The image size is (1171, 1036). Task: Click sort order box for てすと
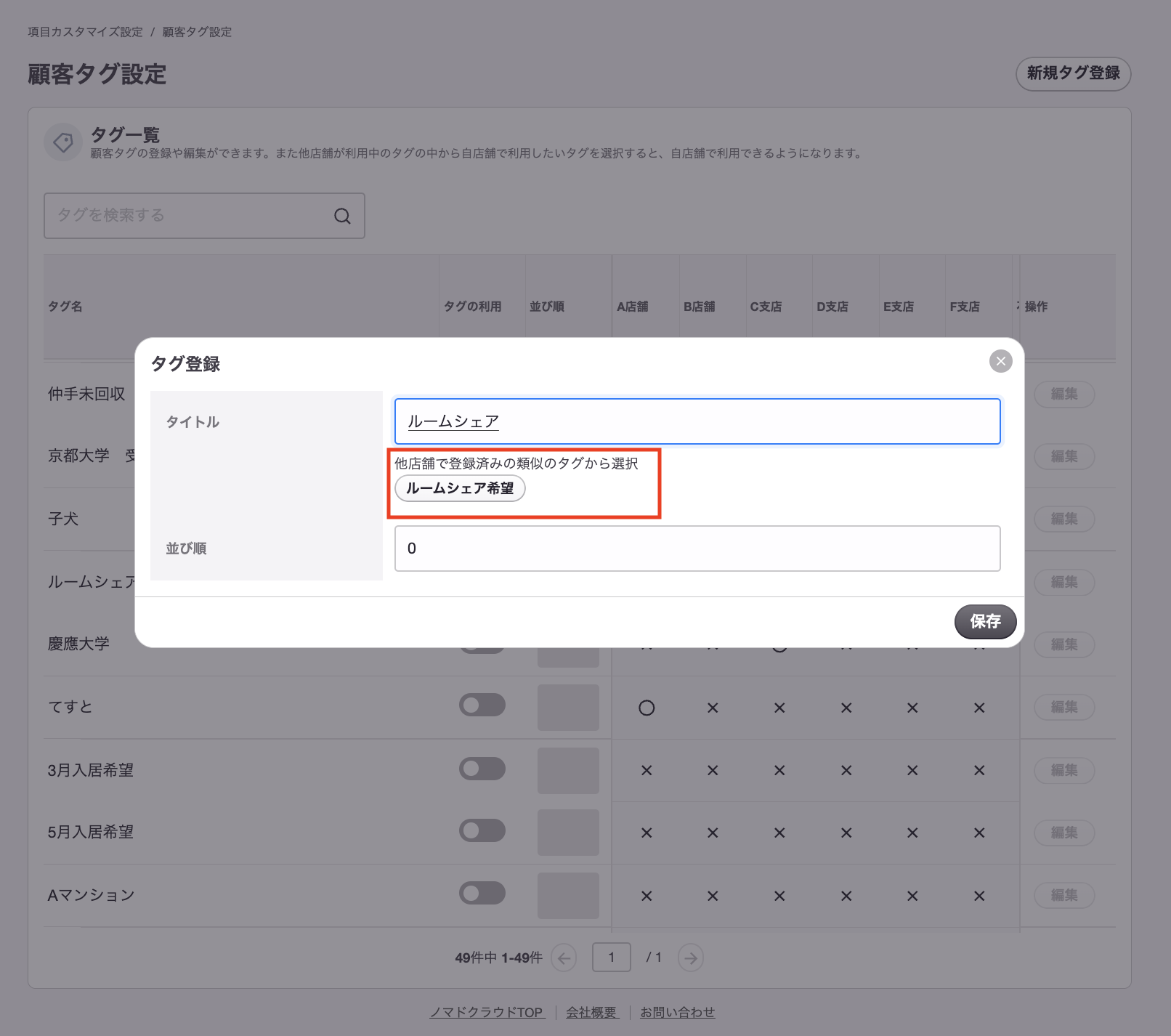coord(568,708)
